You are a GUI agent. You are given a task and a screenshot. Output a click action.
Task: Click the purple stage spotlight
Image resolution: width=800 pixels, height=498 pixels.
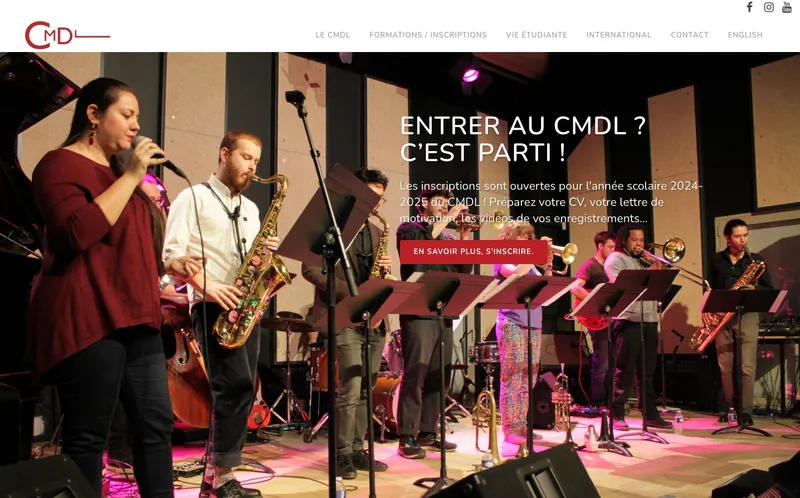click(470, 75)
